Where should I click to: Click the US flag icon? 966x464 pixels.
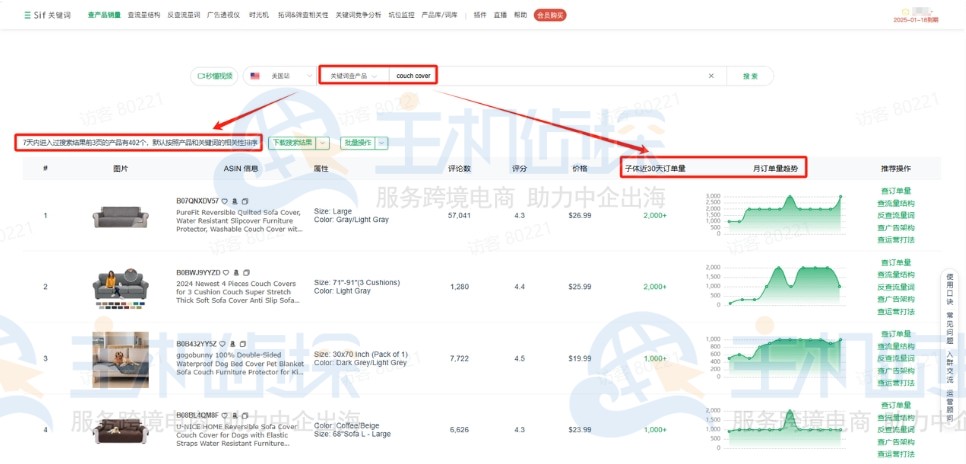pos(254,76)
